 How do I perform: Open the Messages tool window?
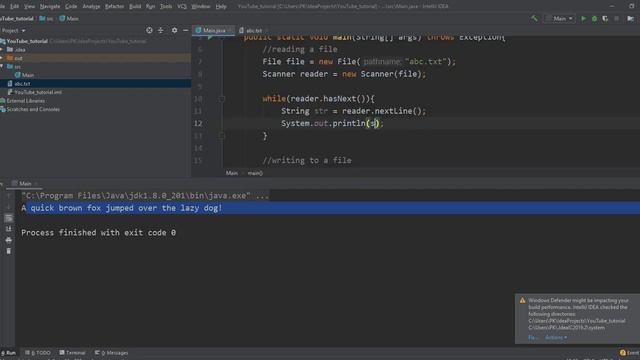pyautogui.click(x=111, y=353)
